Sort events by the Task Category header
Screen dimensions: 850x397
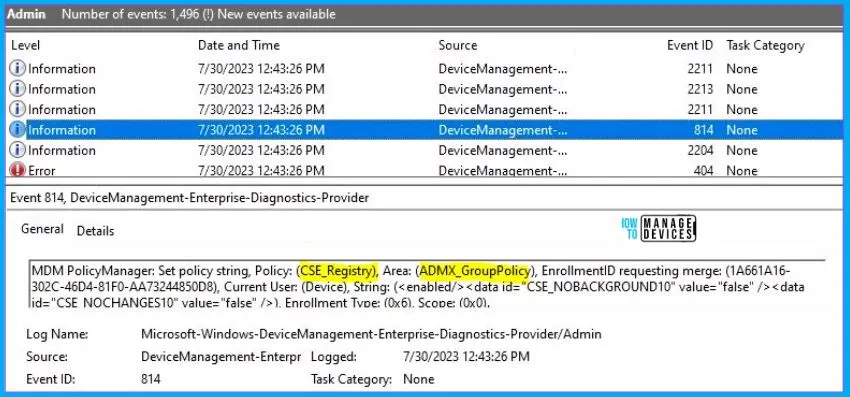click(x=765, y=46)
